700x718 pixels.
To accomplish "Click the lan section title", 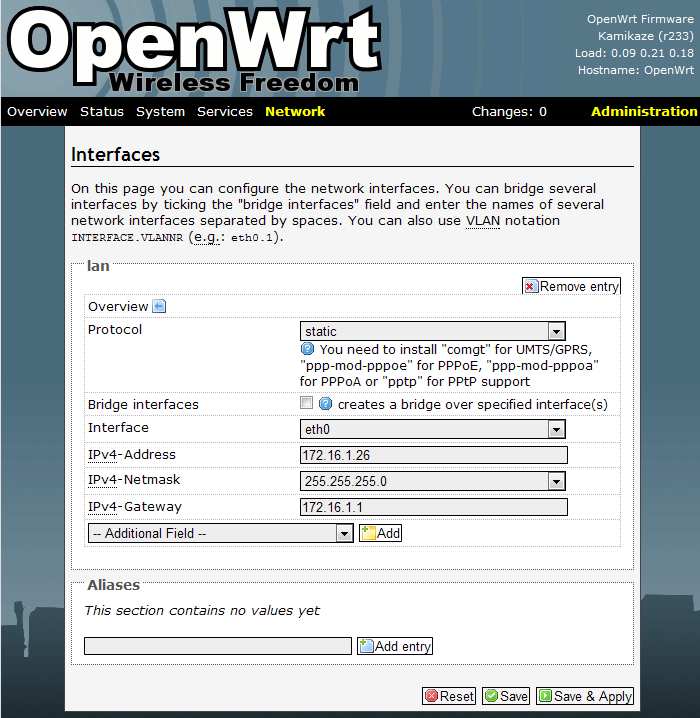I will (x=98, y=266).
